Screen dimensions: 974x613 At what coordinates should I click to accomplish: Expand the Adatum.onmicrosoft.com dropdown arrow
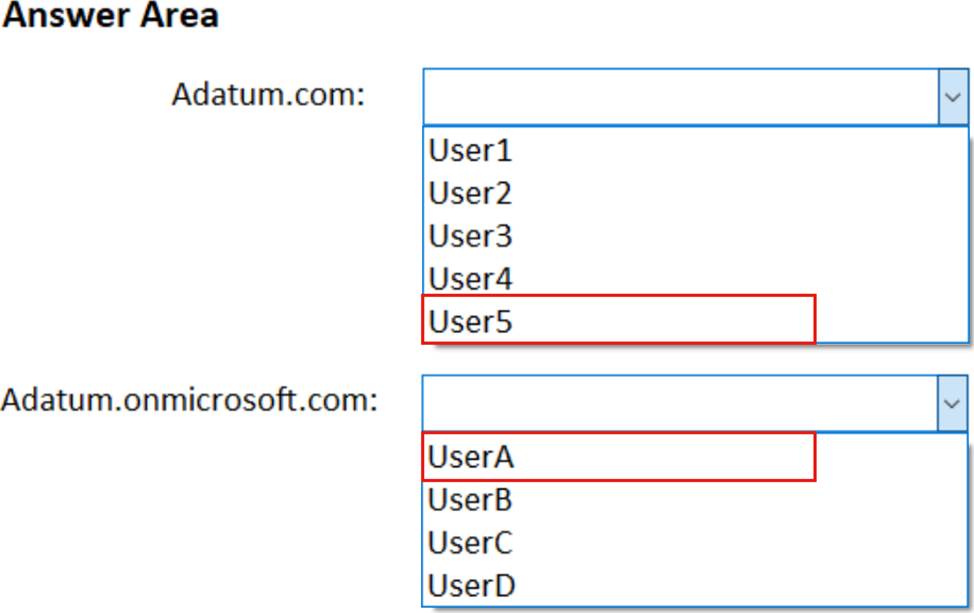952,403
